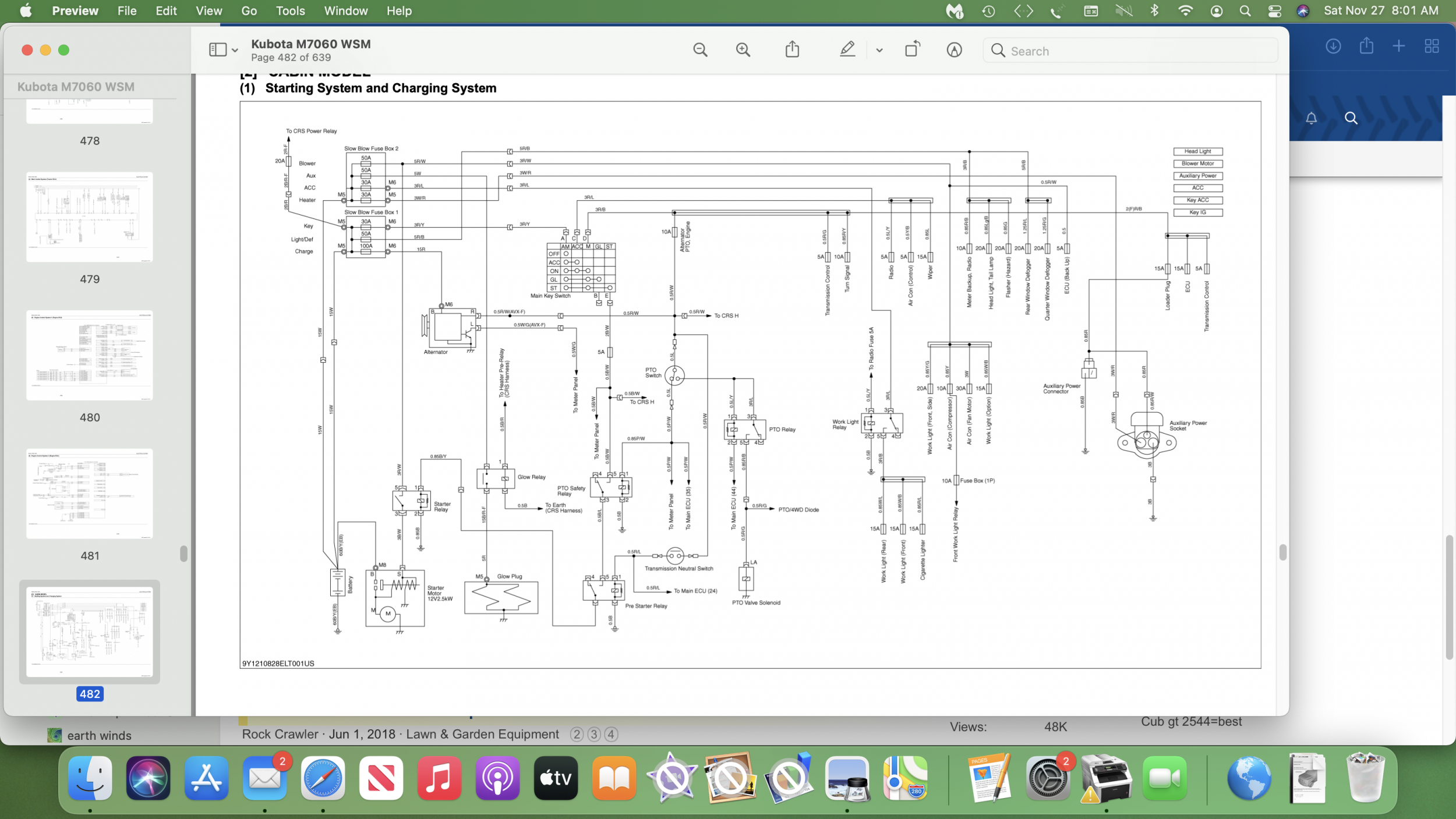The width and height of the screenshot is (1456, 819).
Task: Open the File menu
Action: point(127,10)
